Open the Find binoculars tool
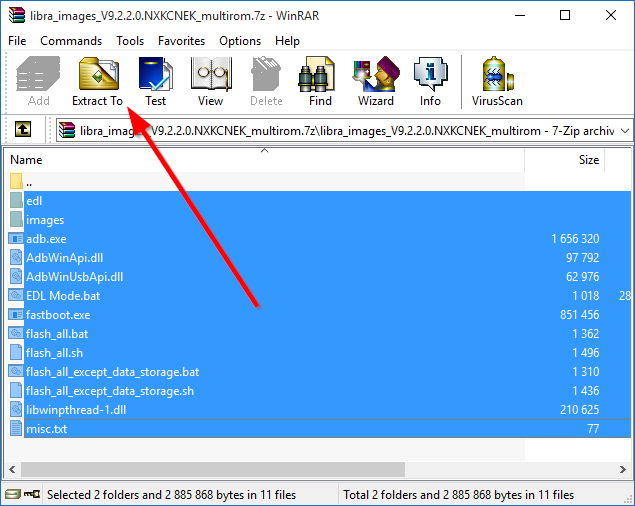 [x=316, y=73]
